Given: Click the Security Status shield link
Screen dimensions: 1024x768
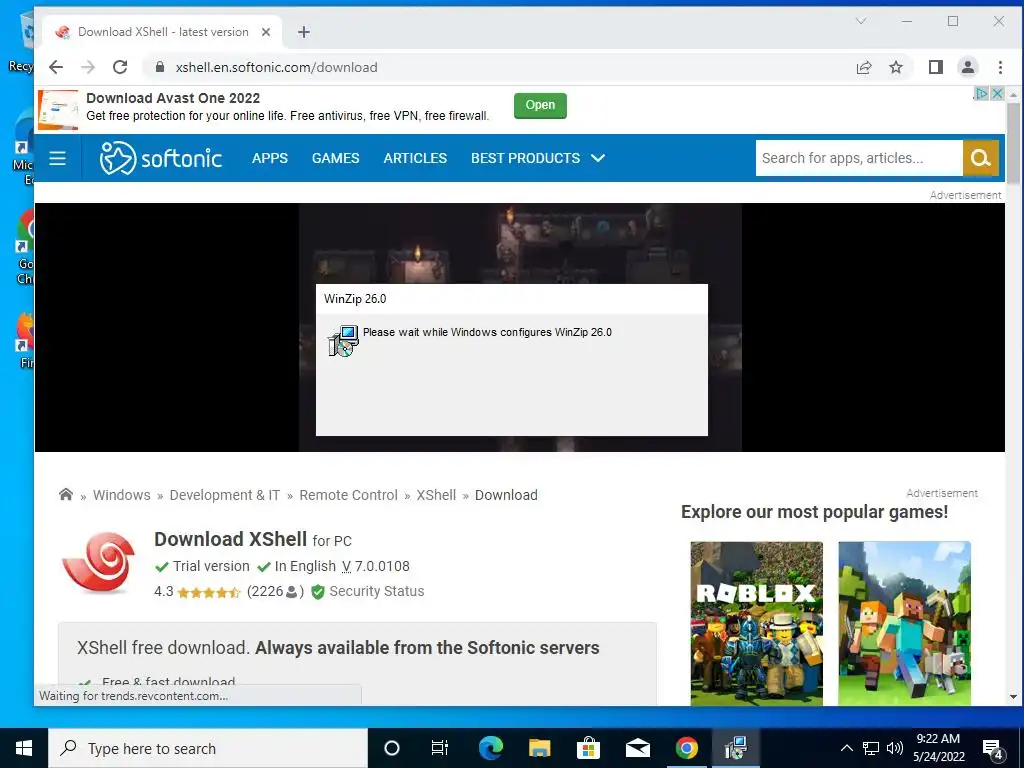Looking at the screenshot, I should pyautogui.click(x=368, y=592).
